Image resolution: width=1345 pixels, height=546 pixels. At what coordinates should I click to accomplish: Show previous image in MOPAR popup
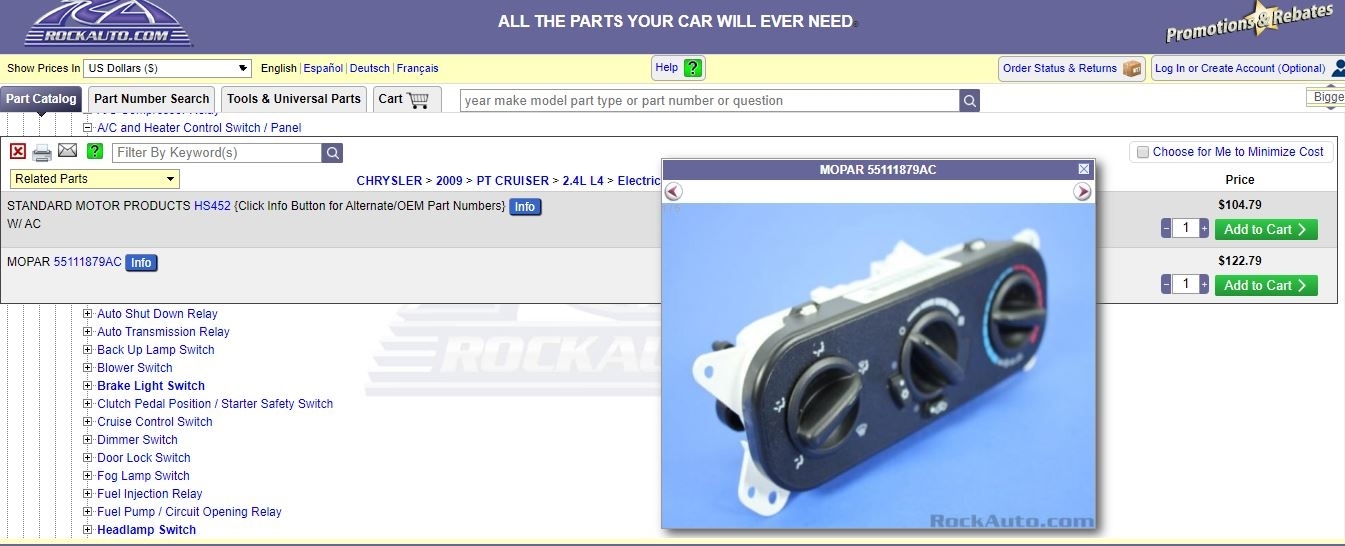pyautogui.click(x=673, y=191)
